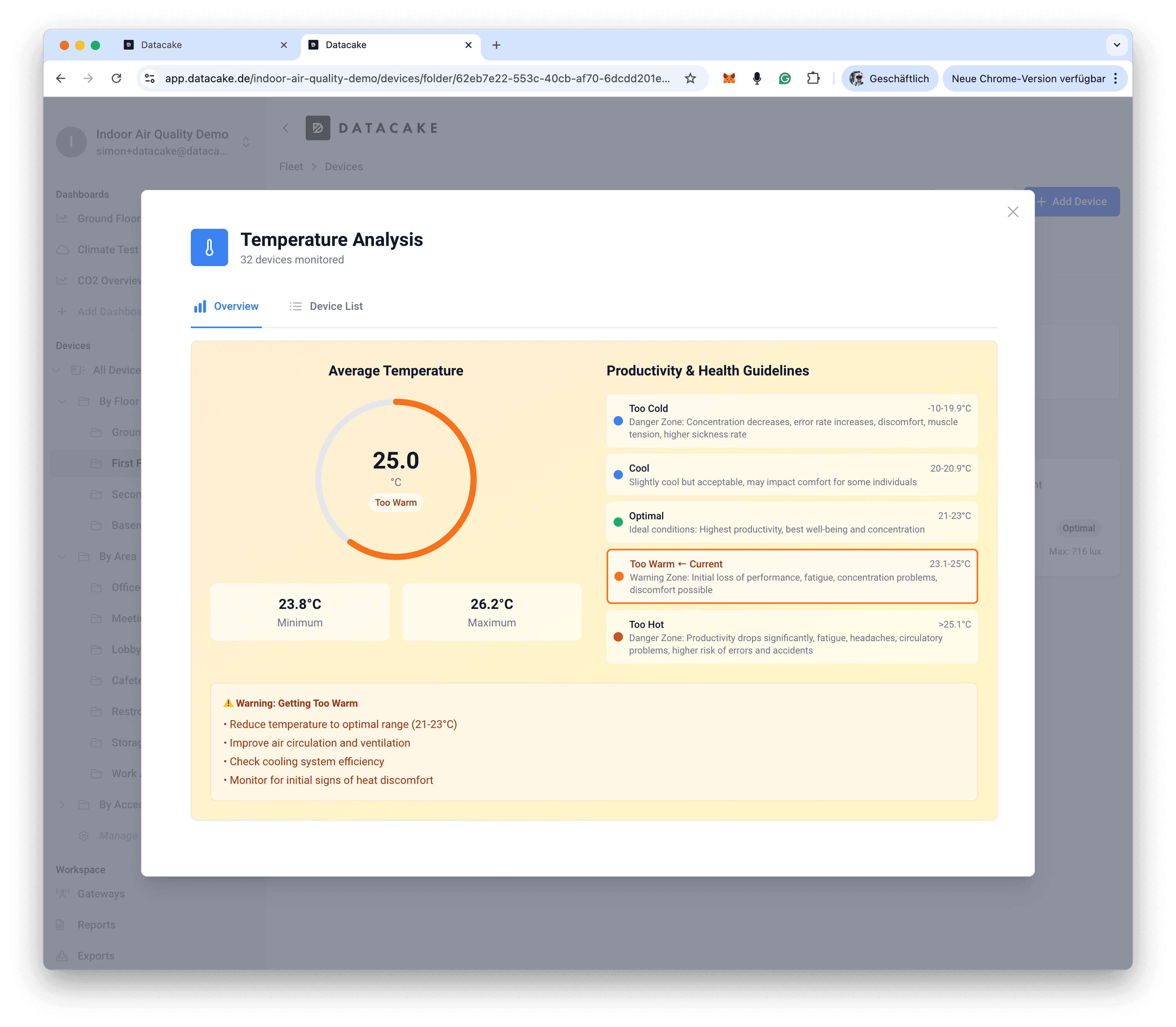Collapse the All Devices tree chevron
Image resolution: width=1176 pixels, height=1027 pixels.
coord(56,370)
